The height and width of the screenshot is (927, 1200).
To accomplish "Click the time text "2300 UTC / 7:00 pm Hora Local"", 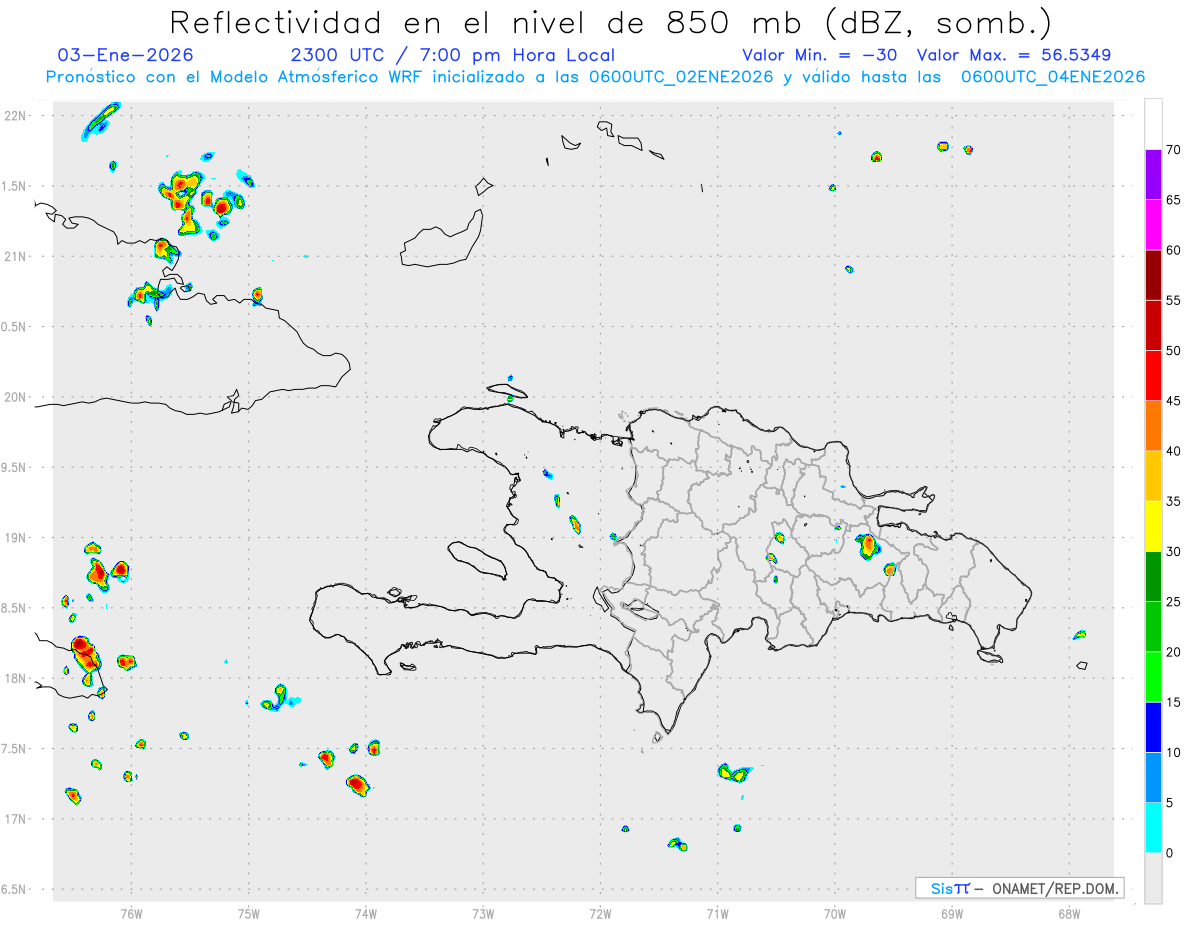I will tap(453, 55).
